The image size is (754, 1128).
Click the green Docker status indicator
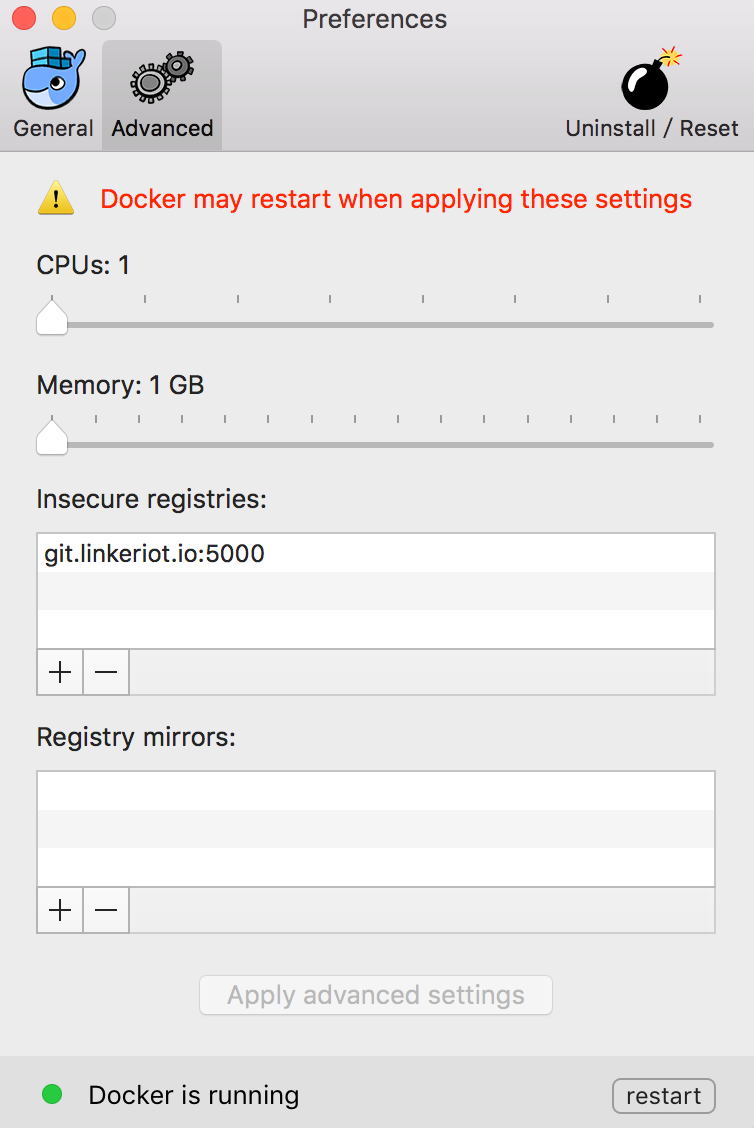tap(52, 1095)
